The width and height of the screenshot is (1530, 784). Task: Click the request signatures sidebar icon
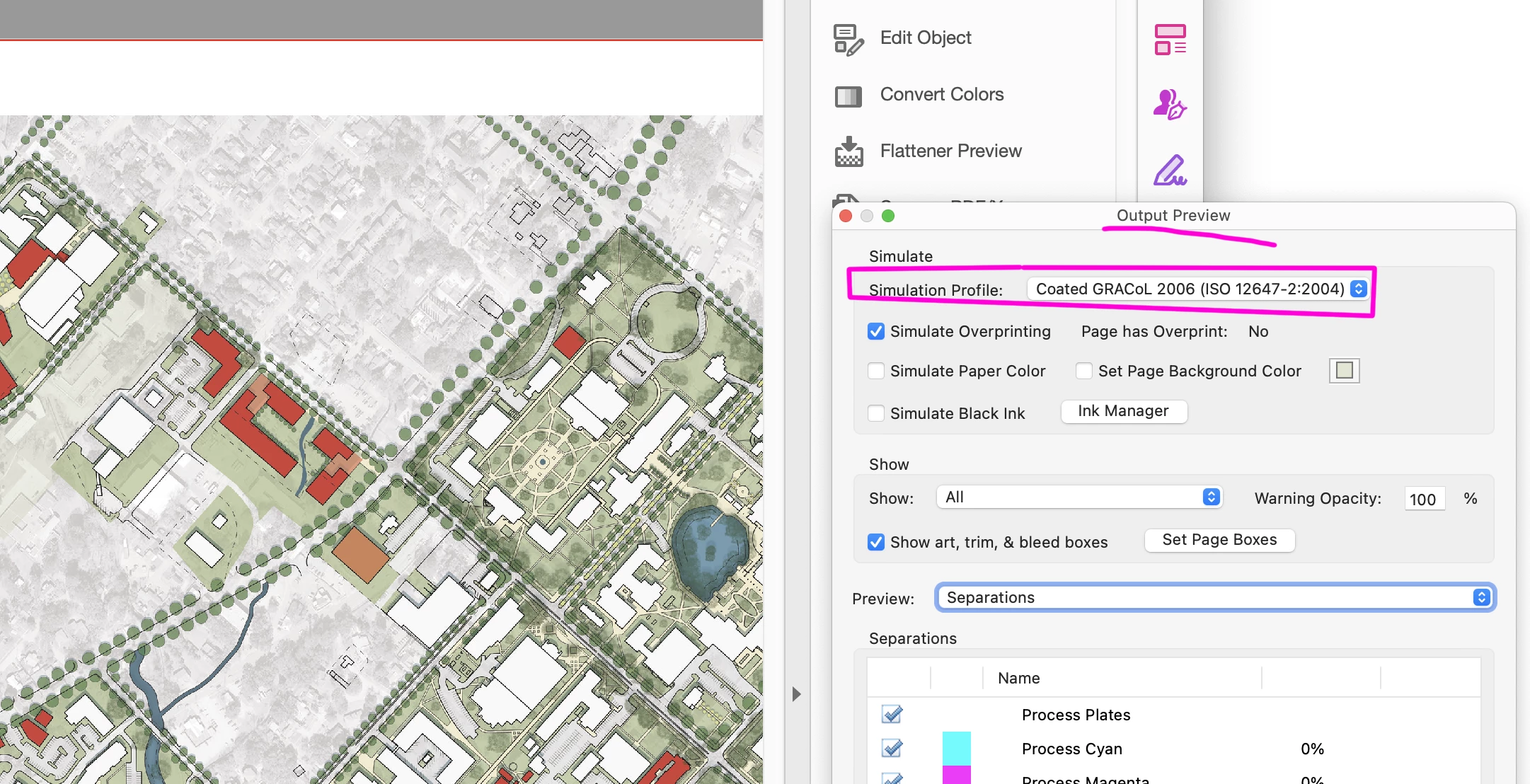point(1170,104)
